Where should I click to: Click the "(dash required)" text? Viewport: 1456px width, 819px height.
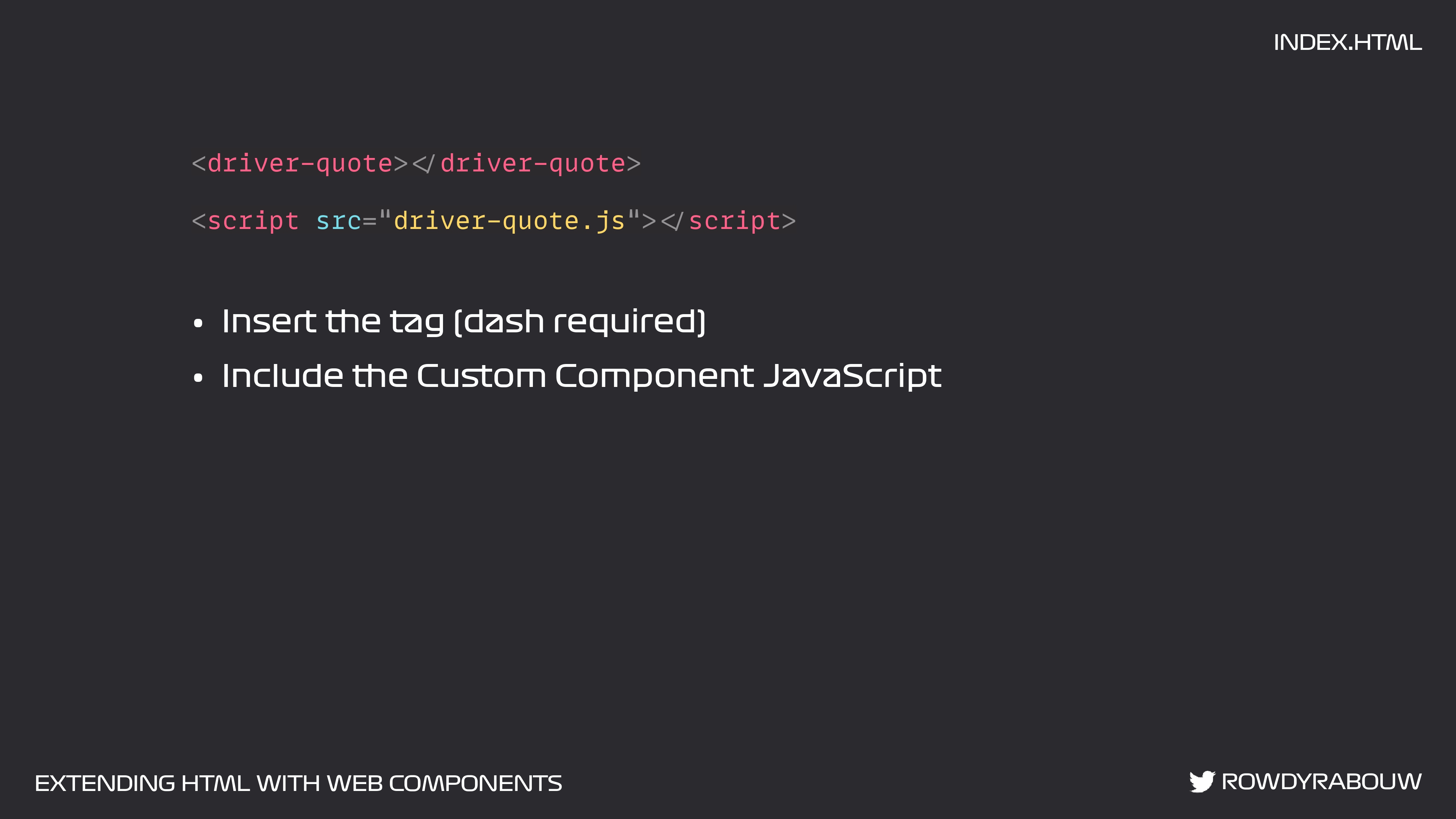[580, 322]
